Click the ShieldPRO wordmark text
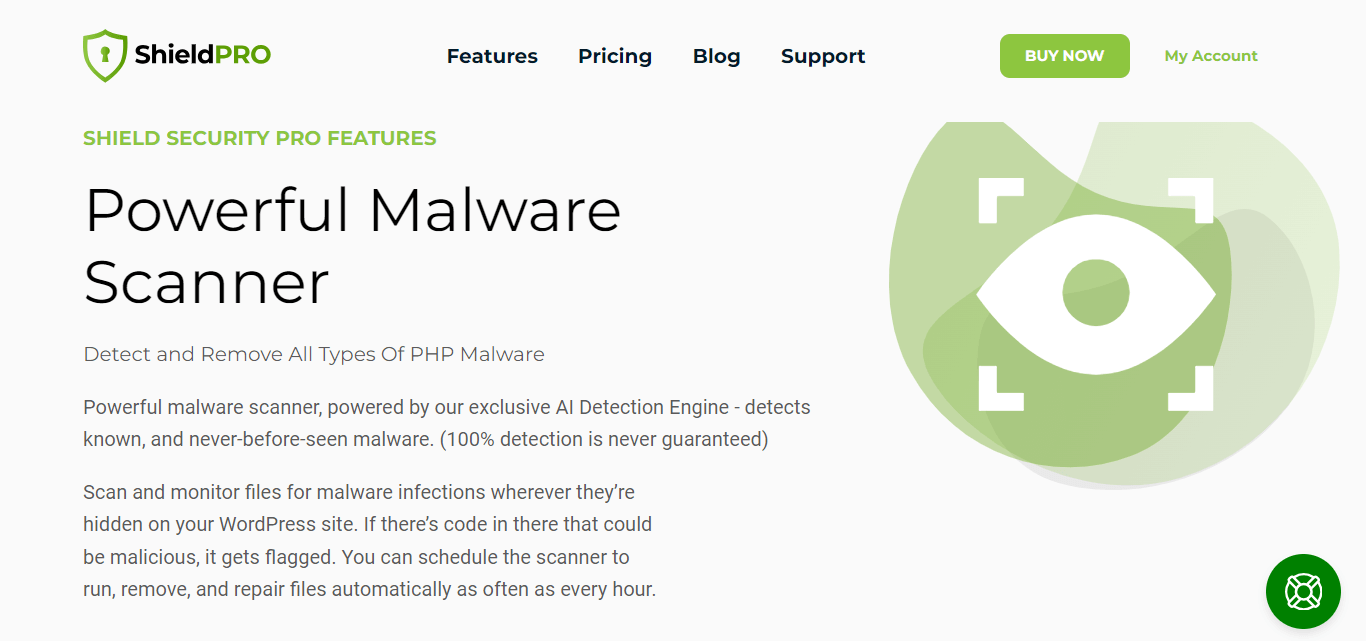The width and height of the screenshot is (1366, 641). tap(198, 54)
